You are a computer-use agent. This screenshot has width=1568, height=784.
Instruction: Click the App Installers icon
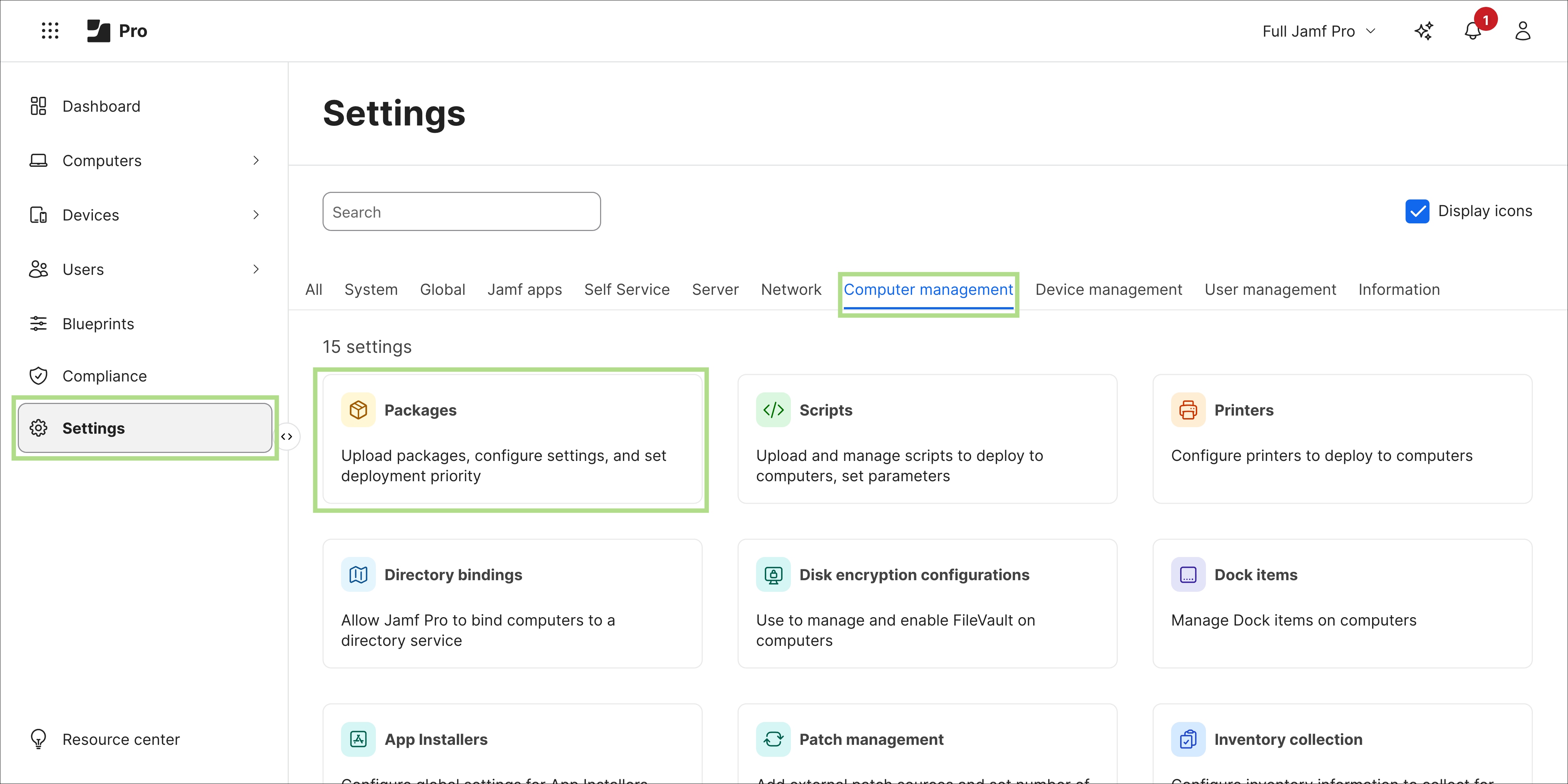(358, 740)
